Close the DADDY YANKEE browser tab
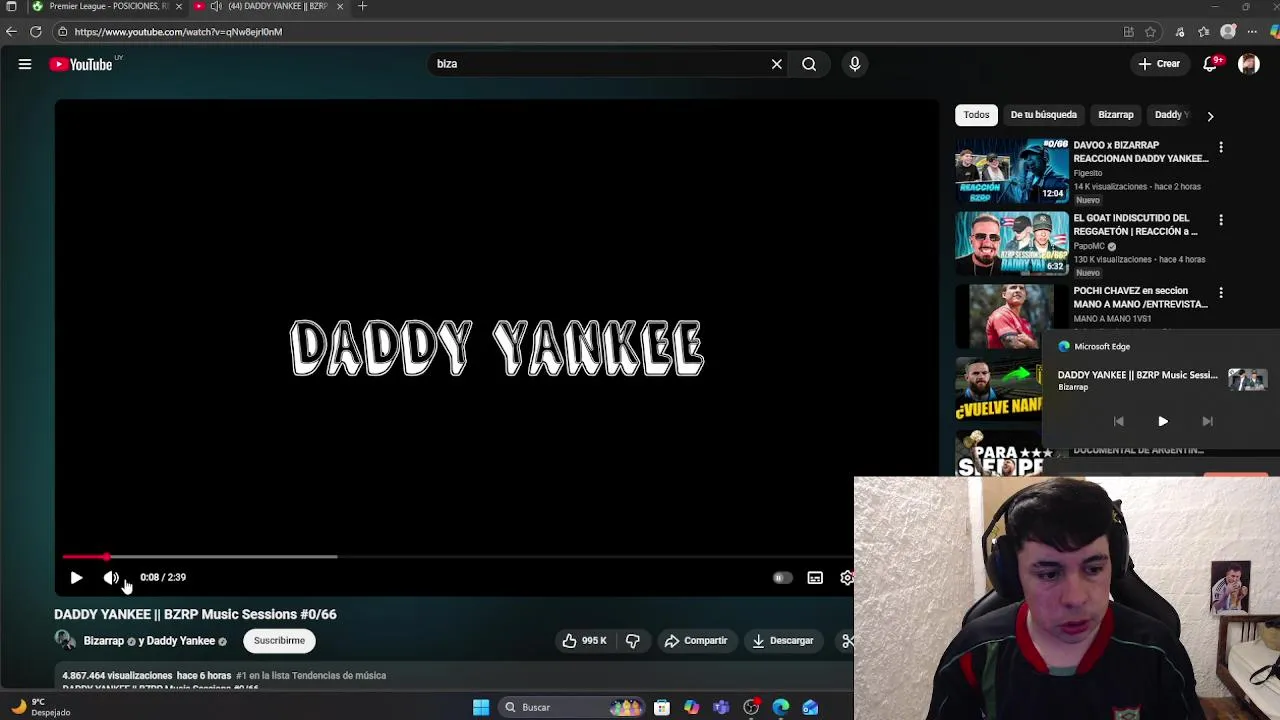The height and width of the screenshot is (720, 1280). tap(340, 6)
